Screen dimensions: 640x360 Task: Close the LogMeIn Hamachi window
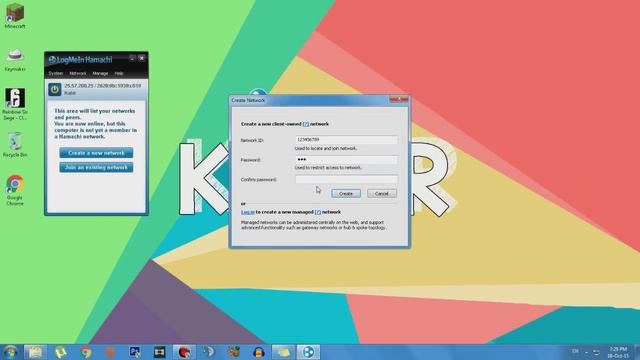click(142, 59)
